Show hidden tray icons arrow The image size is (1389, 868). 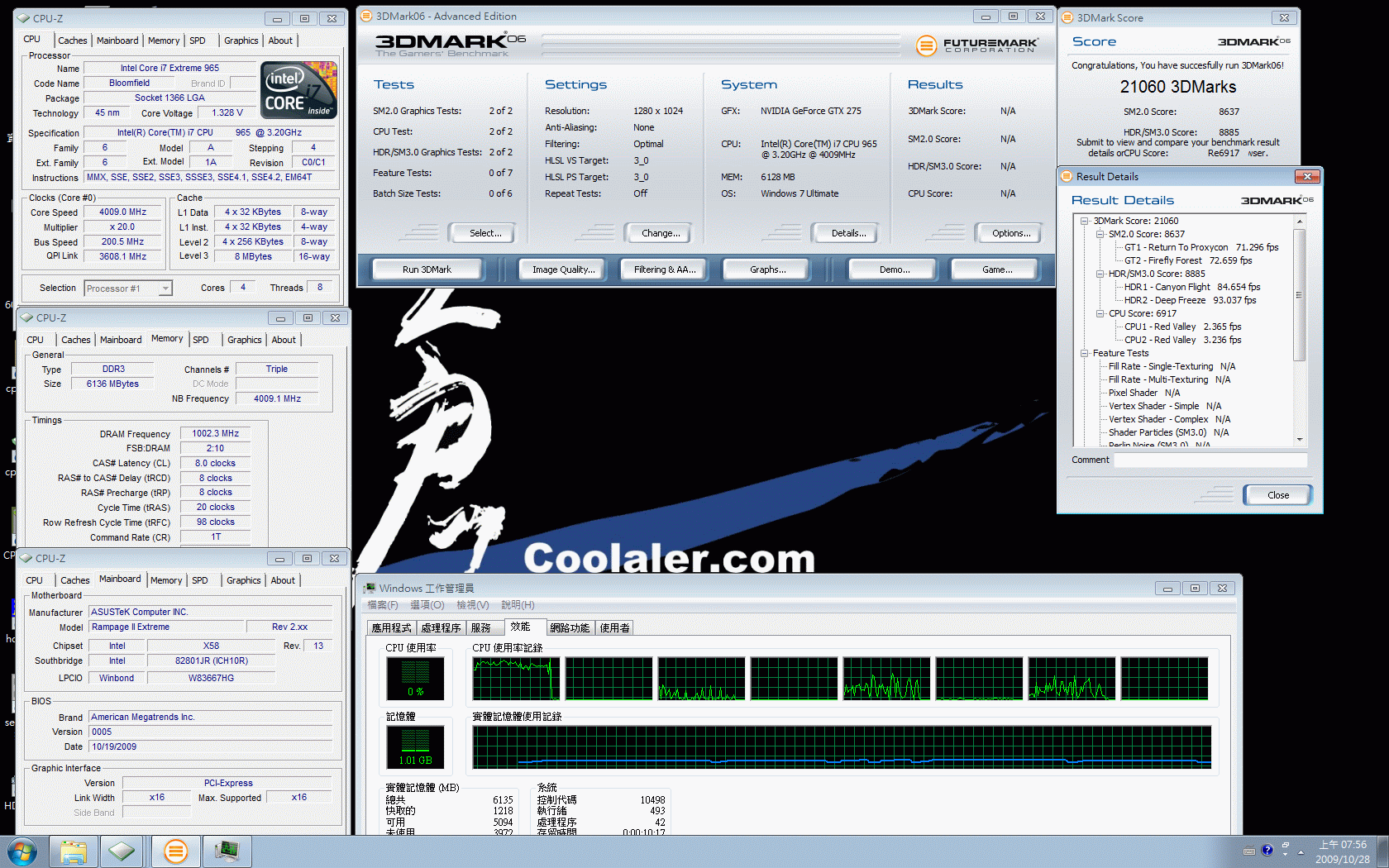1301,851
